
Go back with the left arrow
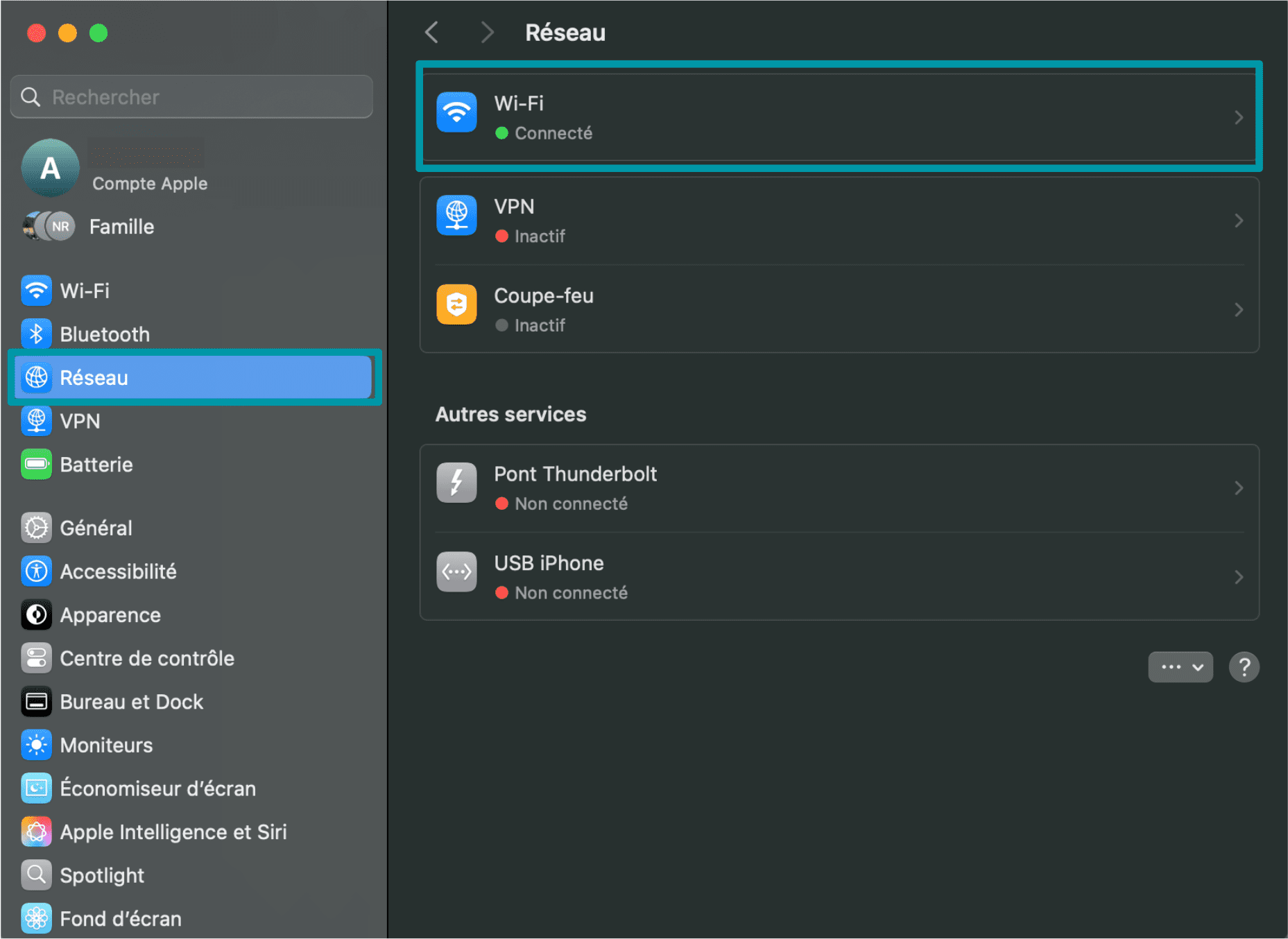point(432,33)
